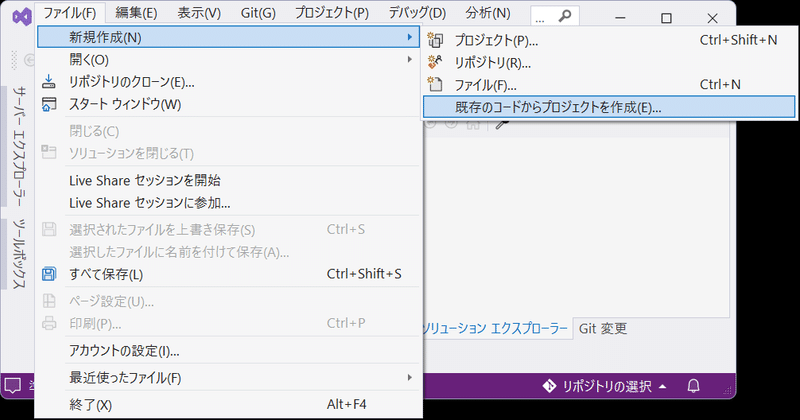
Task: Select 新規作成(N) submenu entry
Action: pyautogui.click(x=228, y=37)
